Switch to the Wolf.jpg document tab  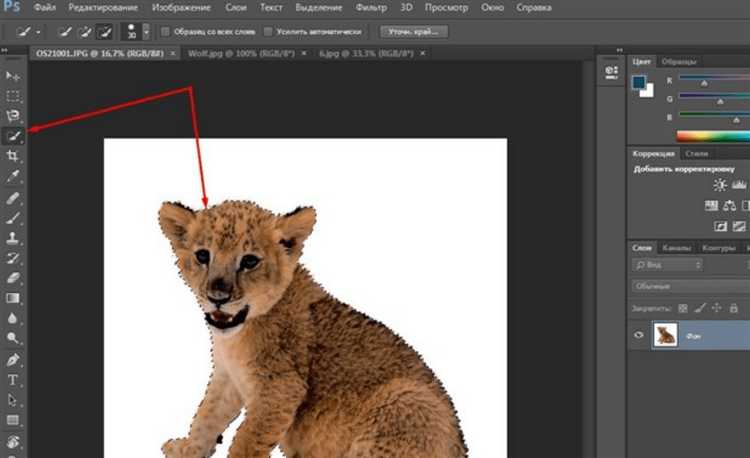click(x=228, y=53)
